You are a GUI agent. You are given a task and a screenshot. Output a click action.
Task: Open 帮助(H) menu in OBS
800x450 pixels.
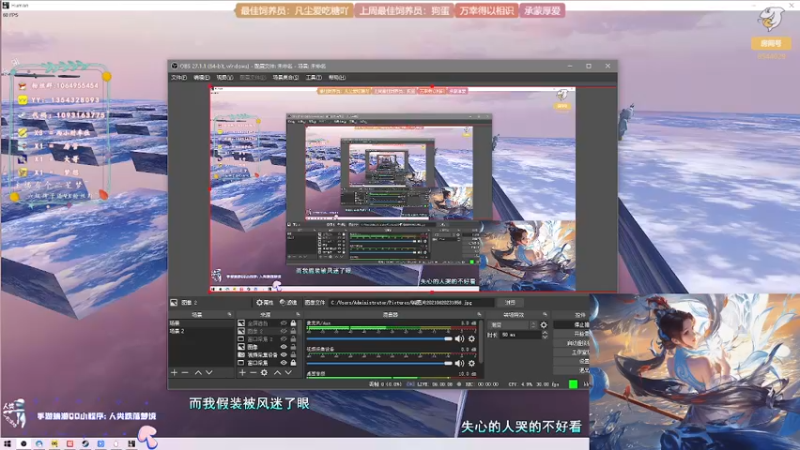tap(337, 78)
